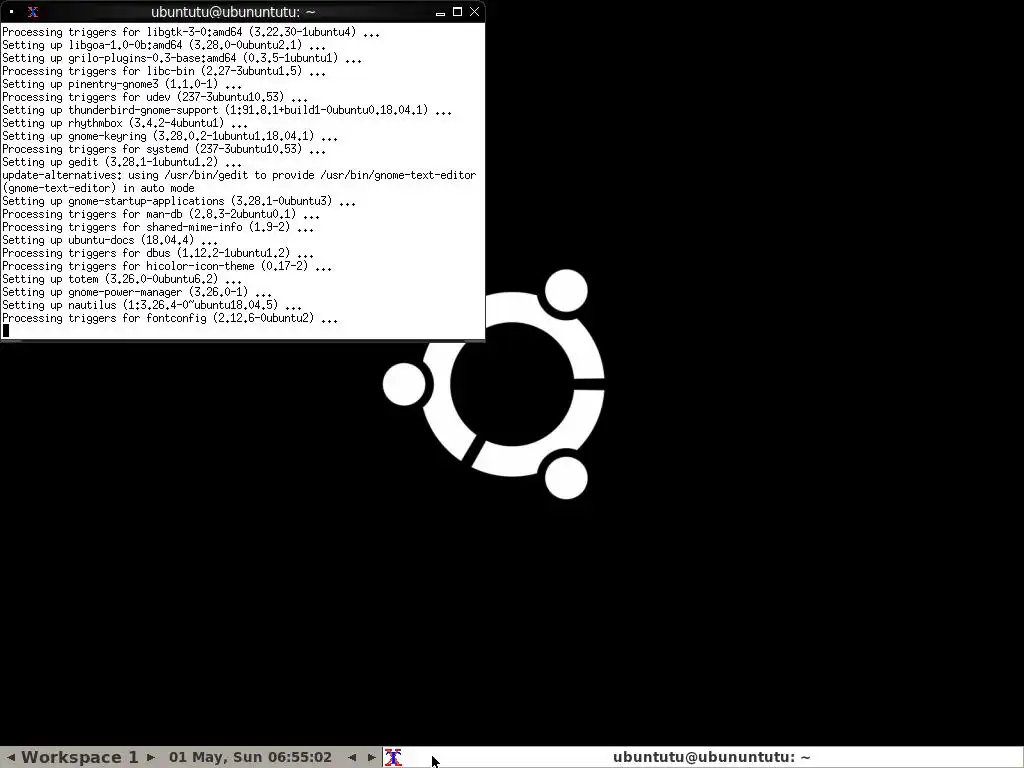The image size is (1024, 768).
Task: Click 'Processing triggers for hicolor-icon-theme' line
Action: (167, 266)
